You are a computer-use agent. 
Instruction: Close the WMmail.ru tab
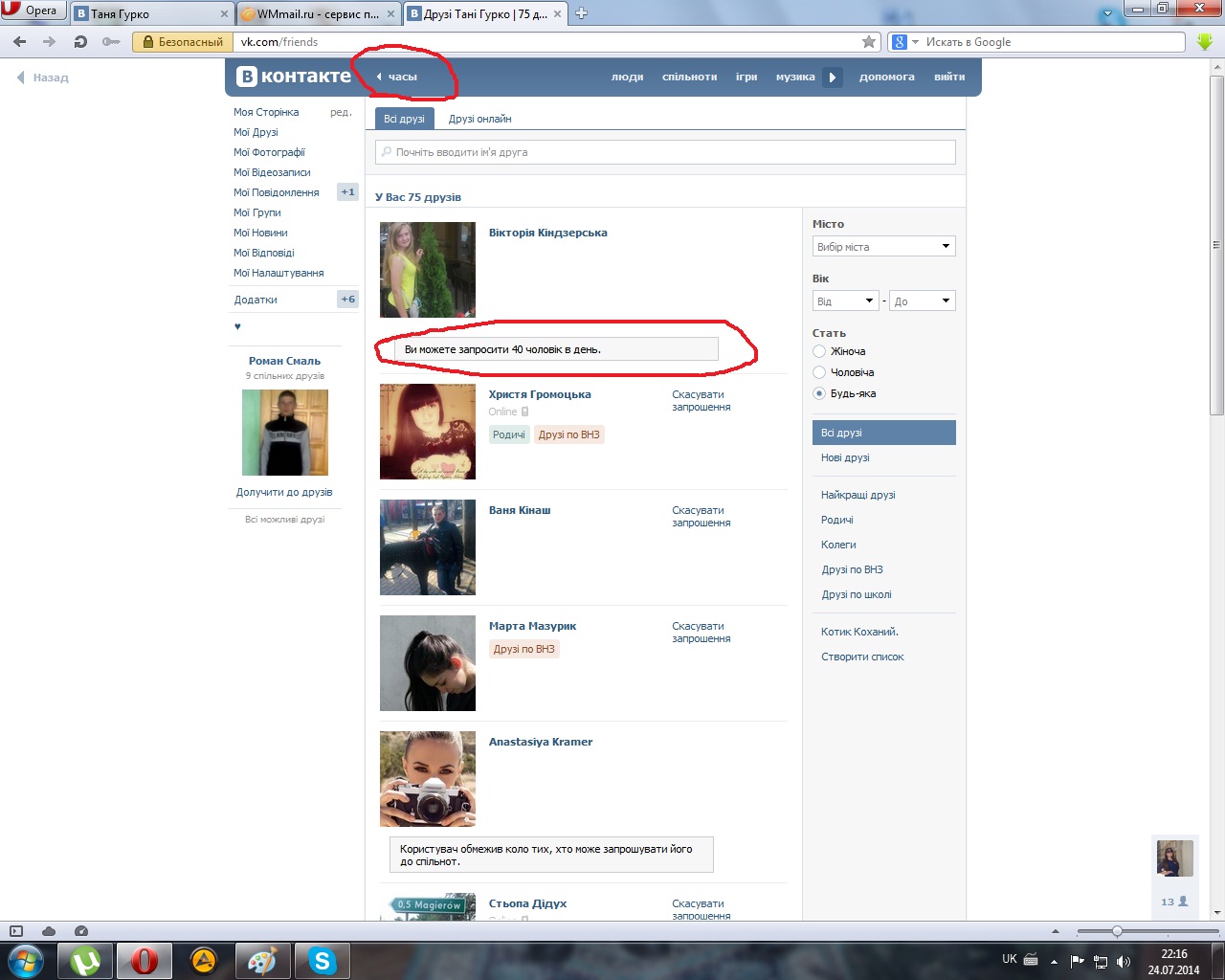(390, 14)
